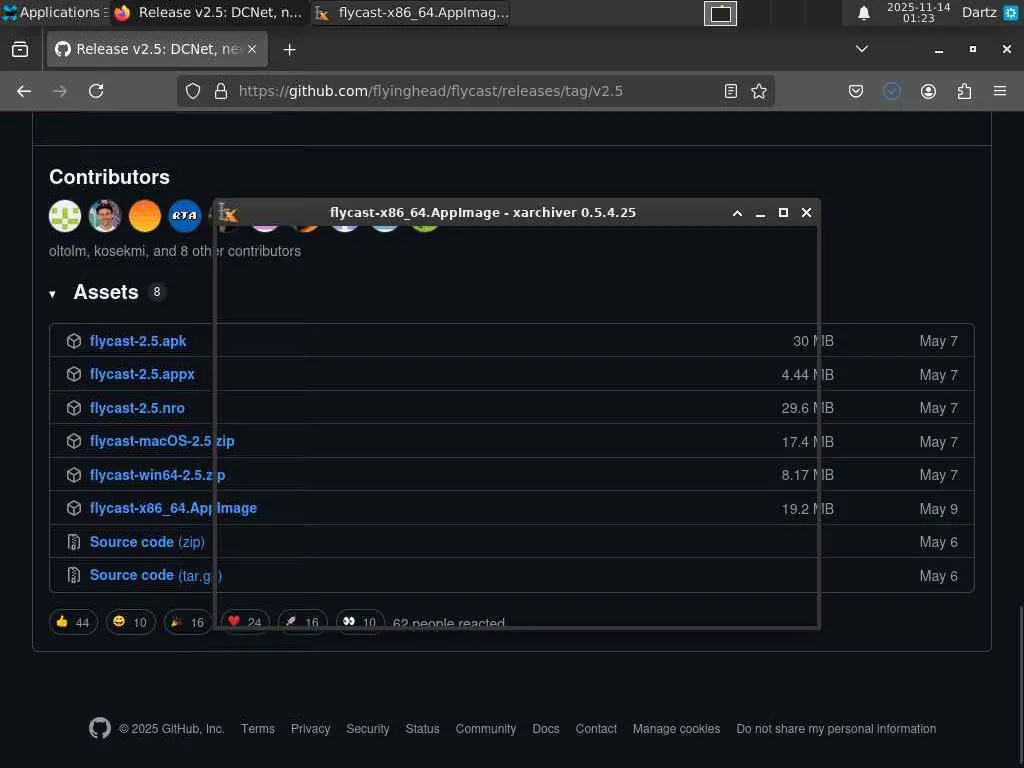This screenshot has height=768, width=1024.
Task: Open the Firefox tab overview icon
Action: click(x=20, y=50)
